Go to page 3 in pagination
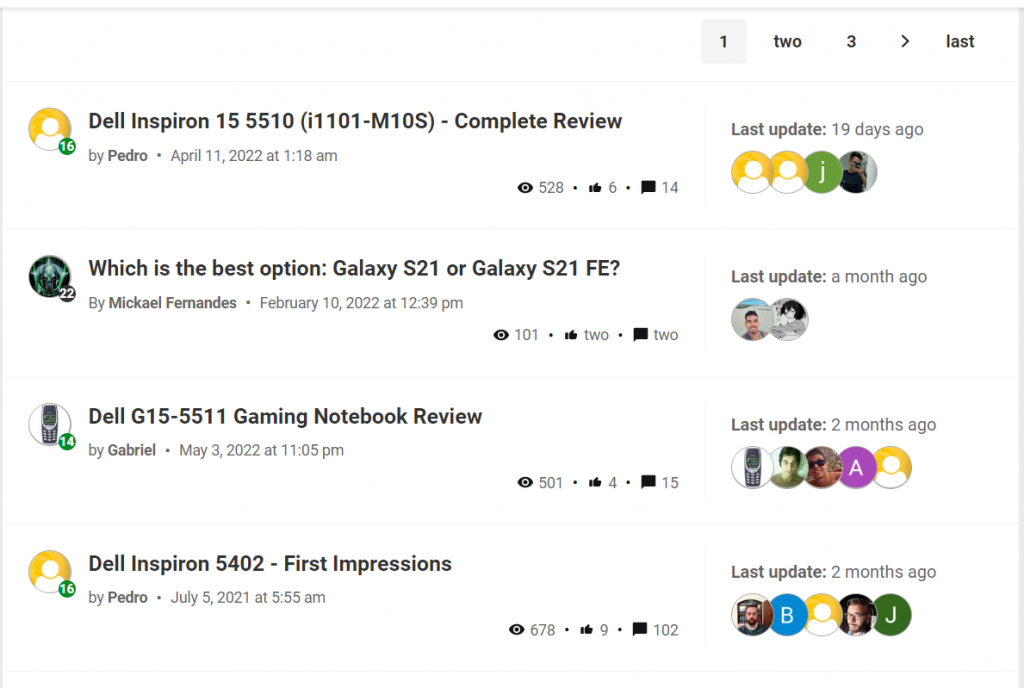The height and width of the screenshot is (688, 1024). point(851,41)
